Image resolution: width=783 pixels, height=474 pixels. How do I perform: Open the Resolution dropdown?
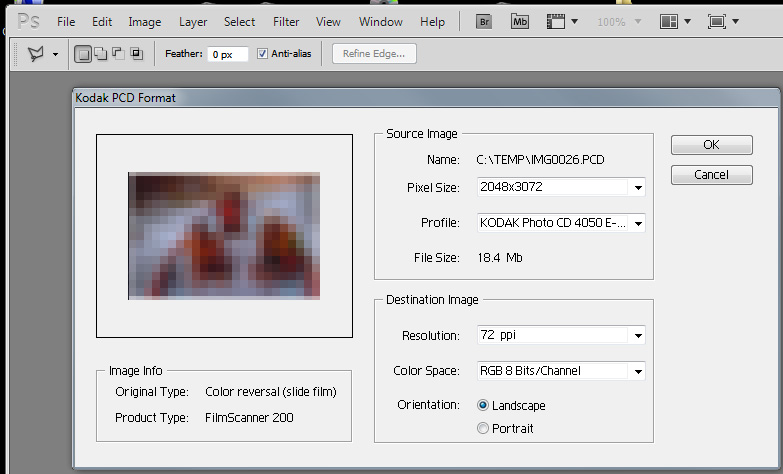click(x=561, y=335)
